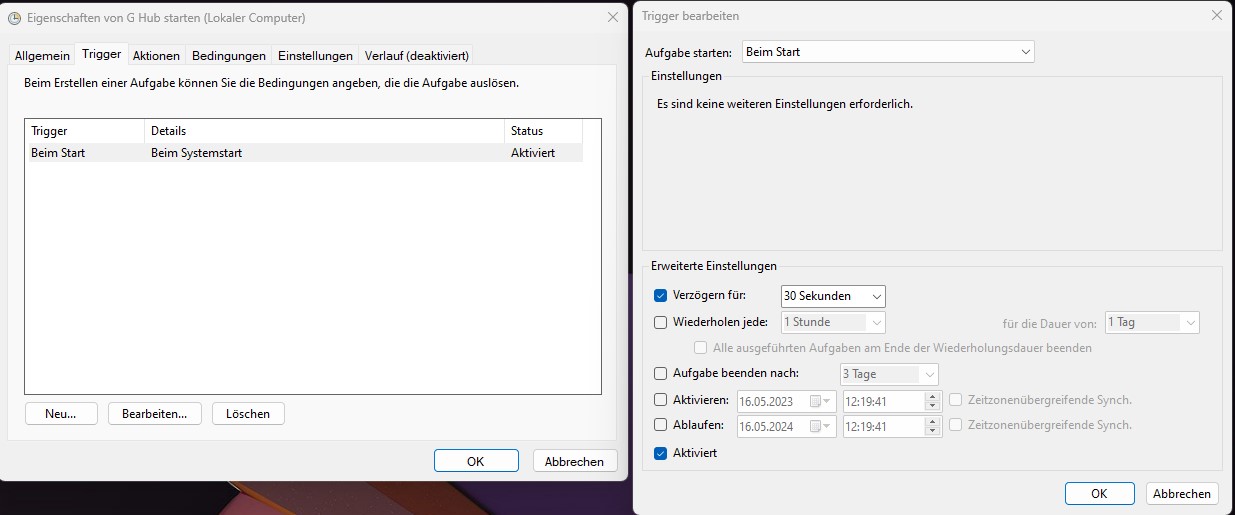The width and height of the screenshot is (1235, 515).
Task: Select the Trigger tab
Action: point(101,54)
